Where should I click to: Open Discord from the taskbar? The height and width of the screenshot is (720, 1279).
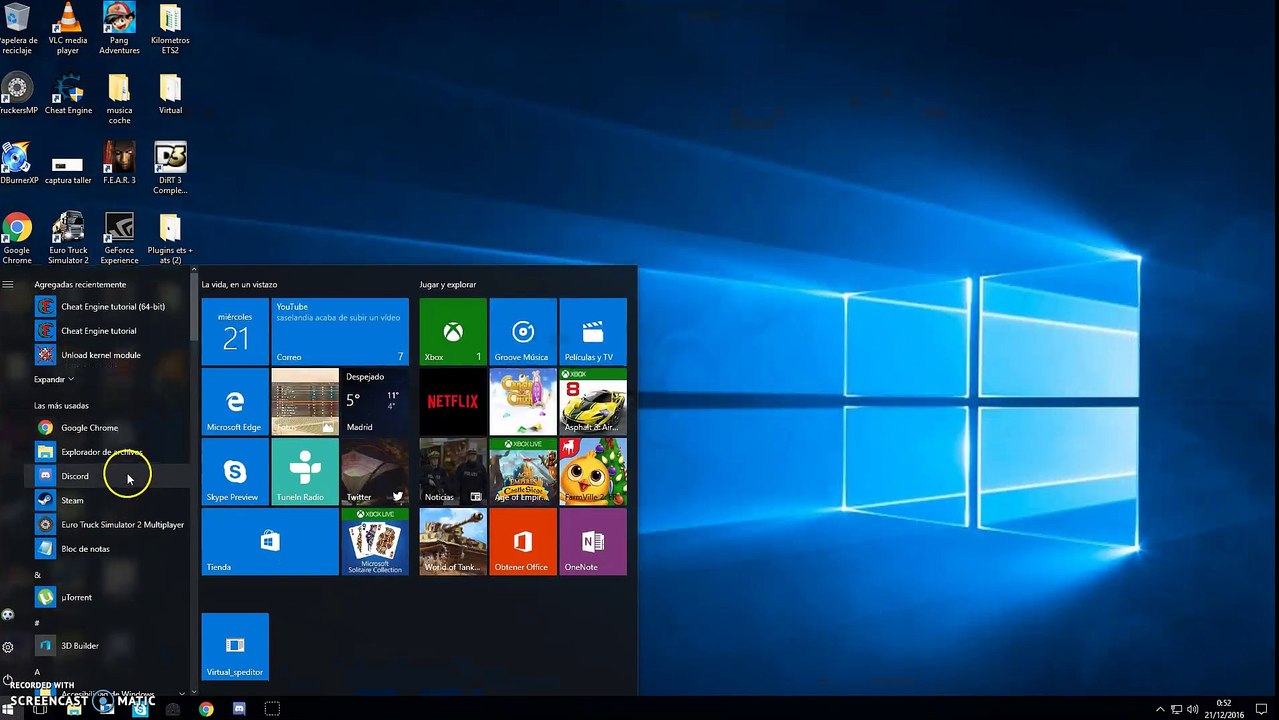coord(239,709)
